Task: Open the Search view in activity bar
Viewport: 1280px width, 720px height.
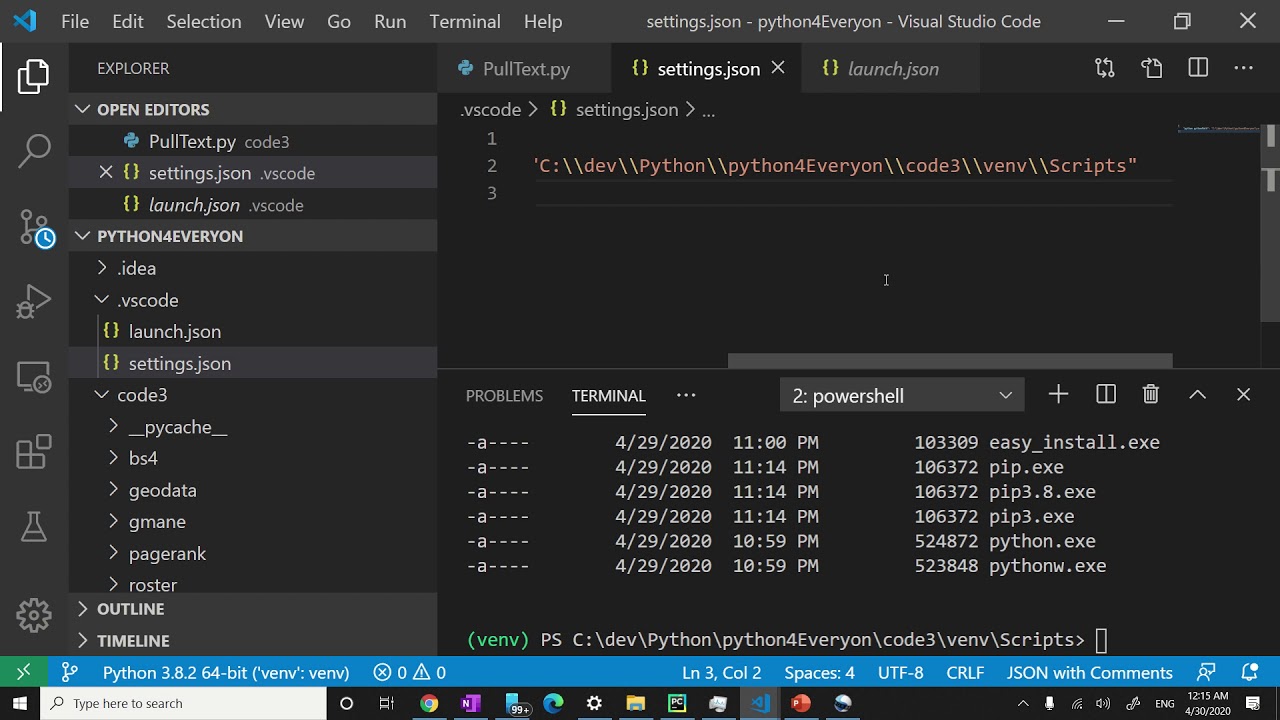Action: pos(34,152)
